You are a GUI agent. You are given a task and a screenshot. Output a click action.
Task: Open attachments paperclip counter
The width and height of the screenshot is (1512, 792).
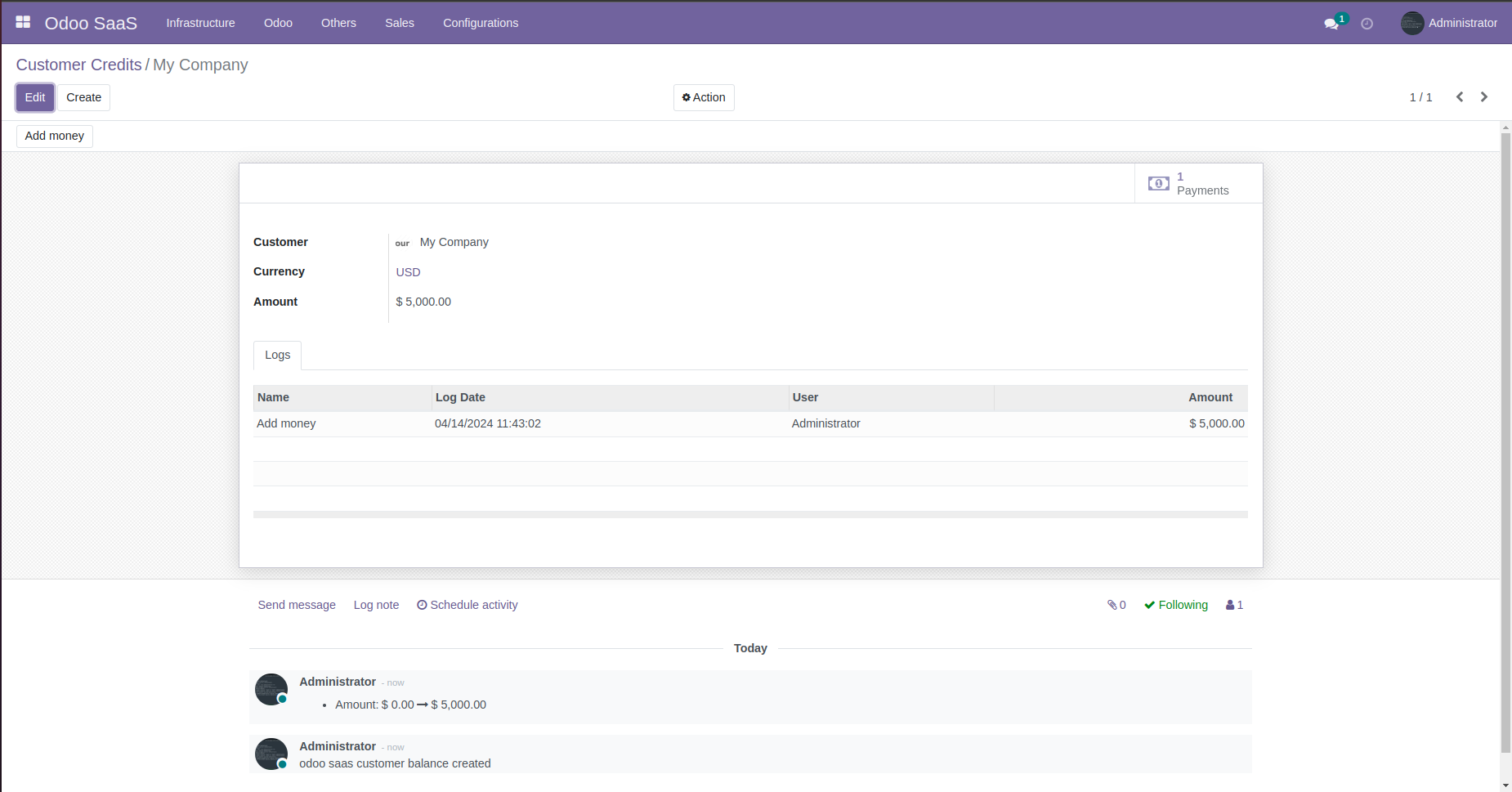tap(1116, 605)
